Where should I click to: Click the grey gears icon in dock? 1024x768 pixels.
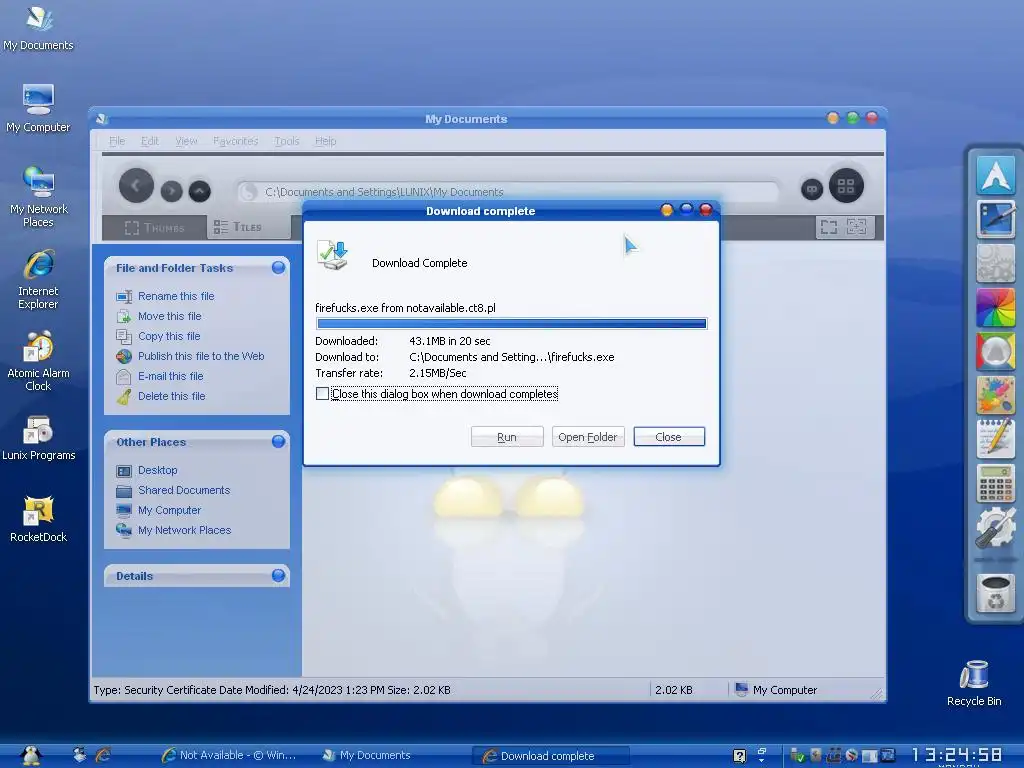(996, 263)
